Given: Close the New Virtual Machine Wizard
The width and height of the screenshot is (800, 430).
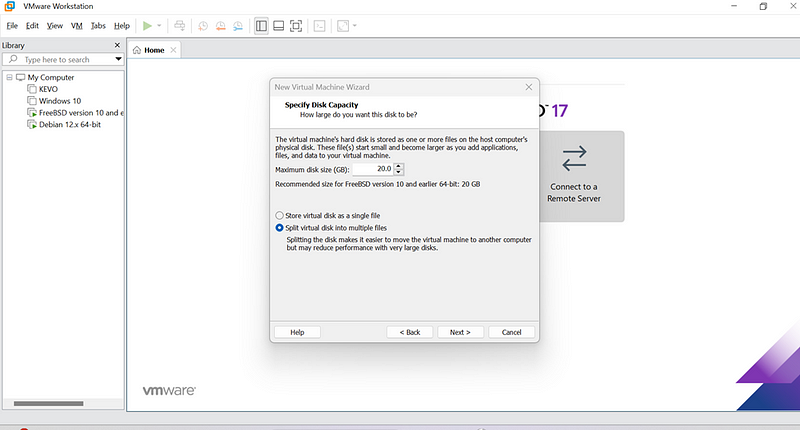Looking at the screenshot, I should [x=529, y=87].
